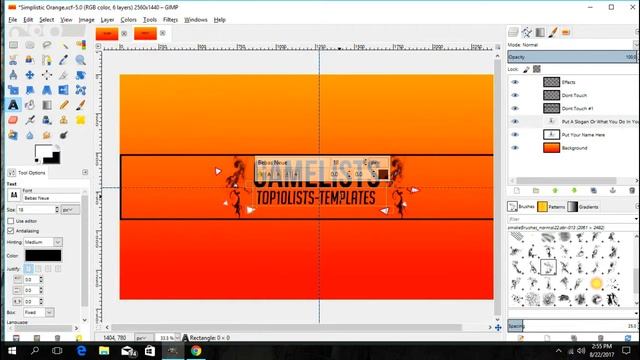Click the Font name field Bebas Neue
Screen dimensions: 640x360
[52, 198]
